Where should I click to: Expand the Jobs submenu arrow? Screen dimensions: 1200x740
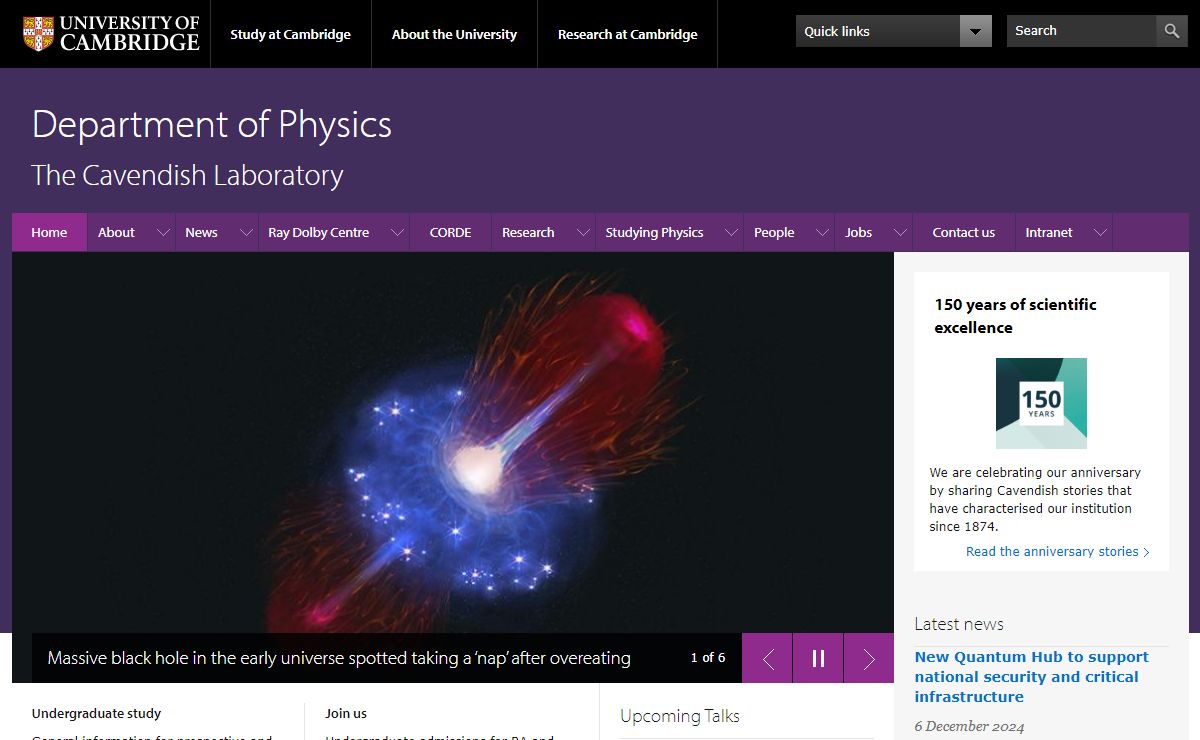(900, 232)
